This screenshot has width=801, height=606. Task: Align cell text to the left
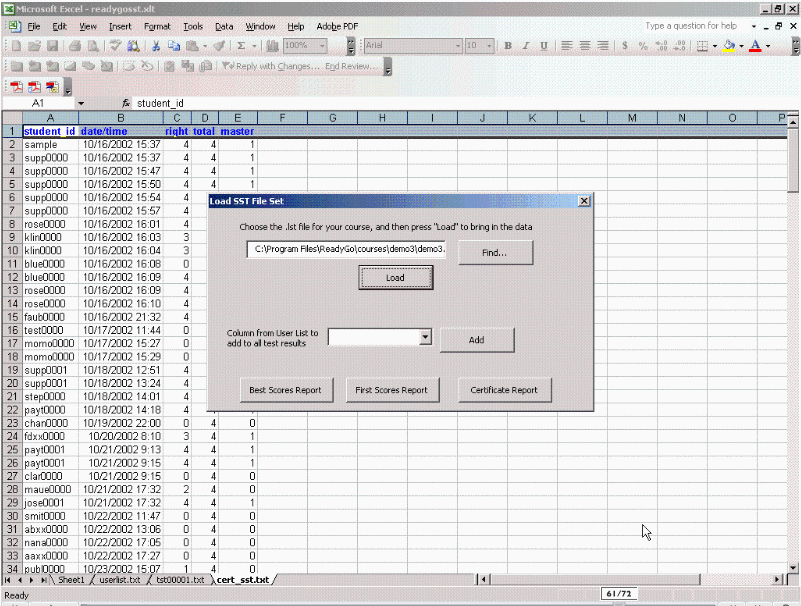pos(567,46)
